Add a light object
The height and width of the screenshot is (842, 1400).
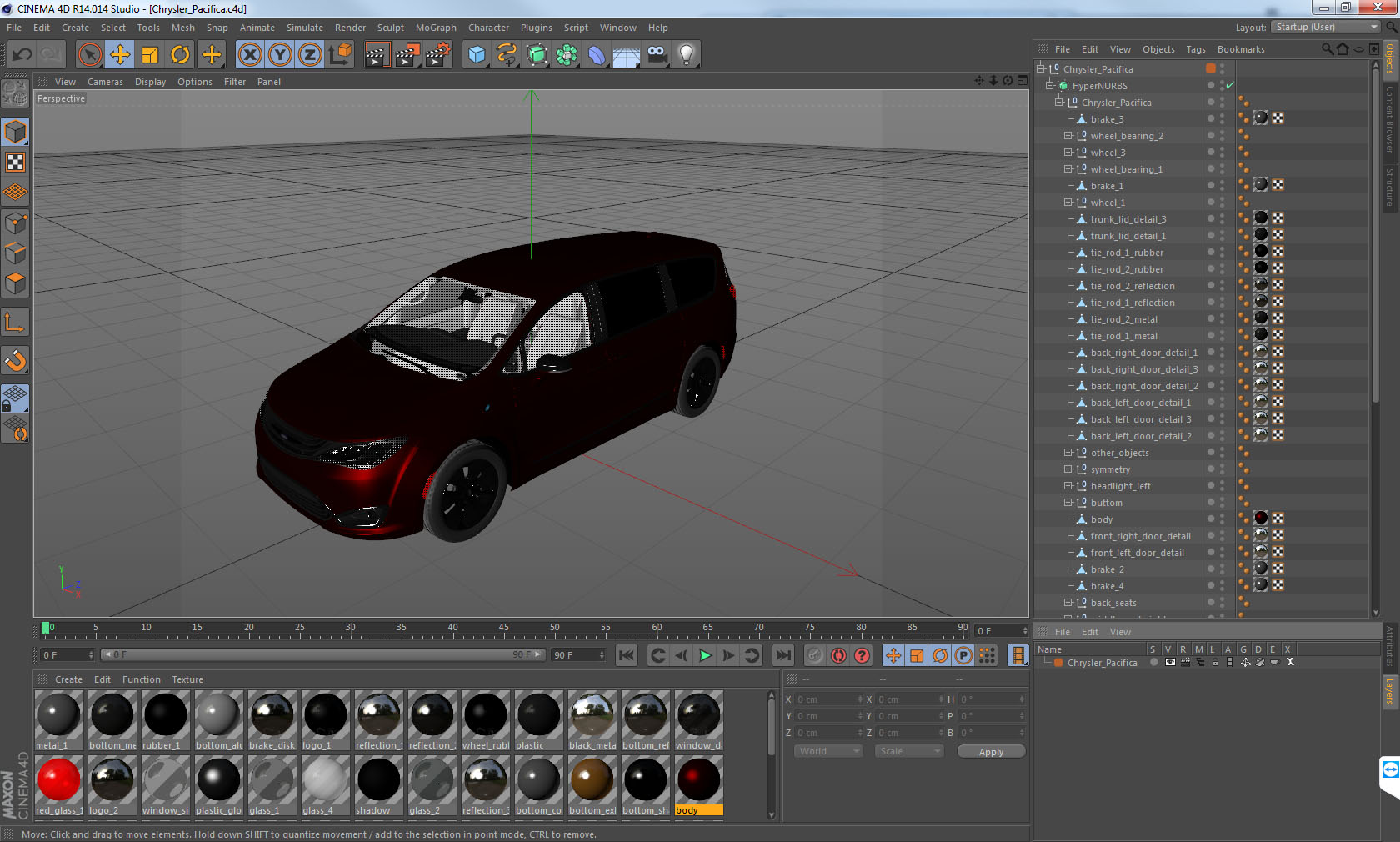687,55
